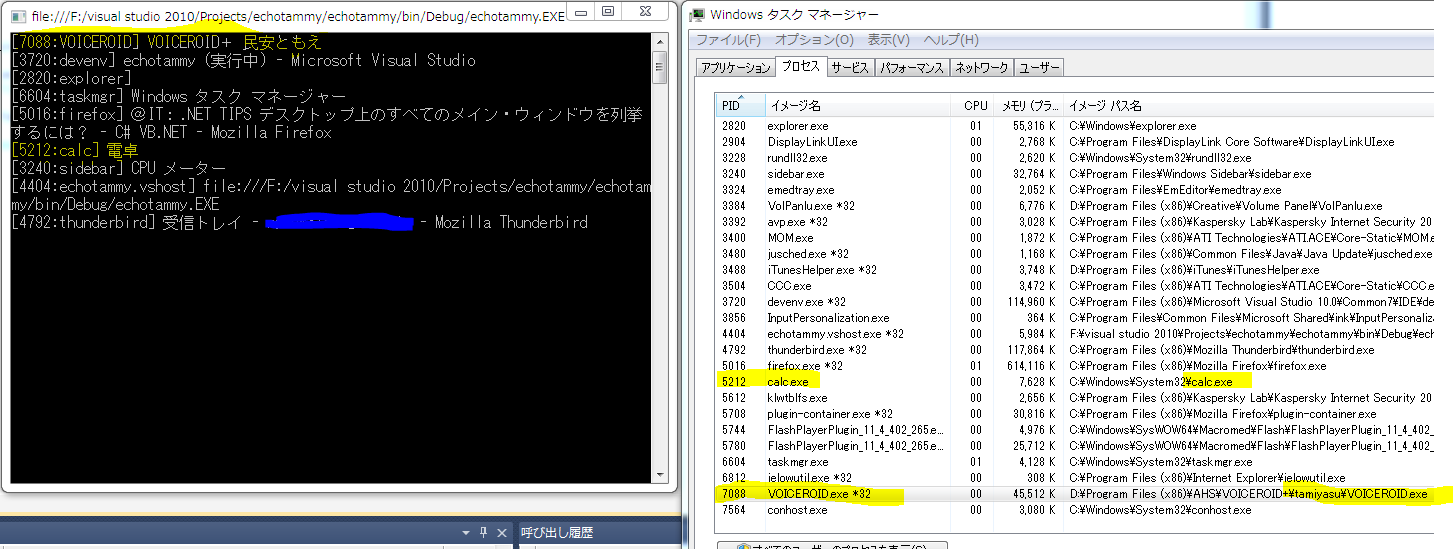The width and height of the screenshot is (1453, 549).
Task: Click the [4404:echotammy.vshost] console line
Action: [330, 195]
